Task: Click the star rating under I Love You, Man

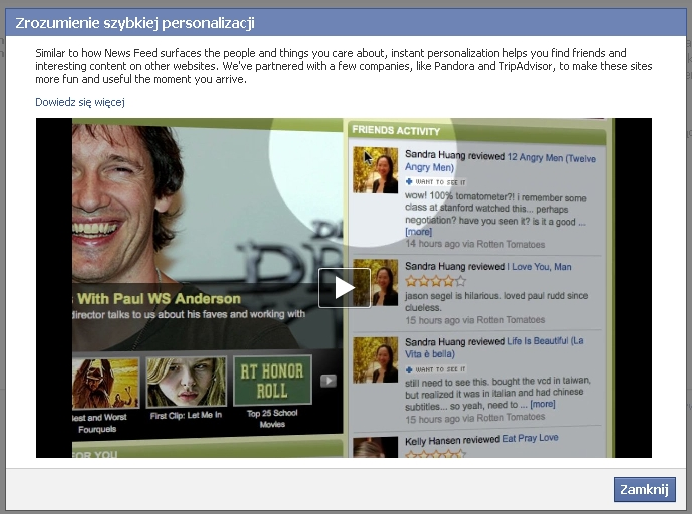Action: pyautogui.click(x=435, y=281)
